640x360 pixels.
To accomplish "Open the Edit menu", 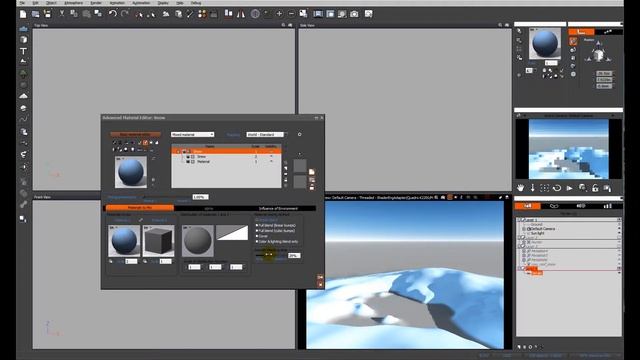I will point(36,3).
